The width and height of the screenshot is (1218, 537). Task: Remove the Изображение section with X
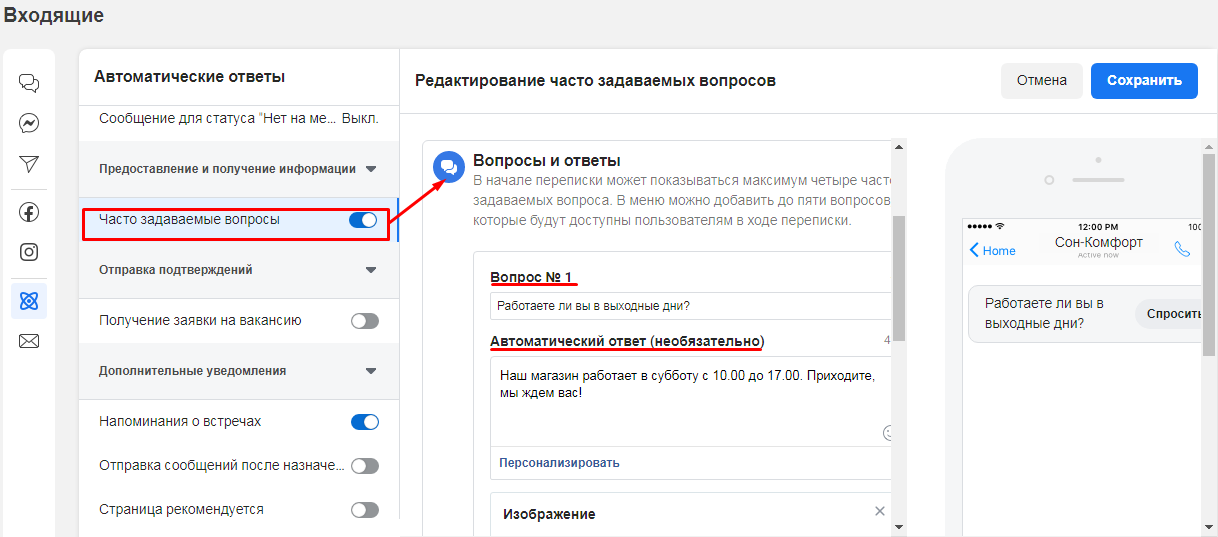pos(880,511)
